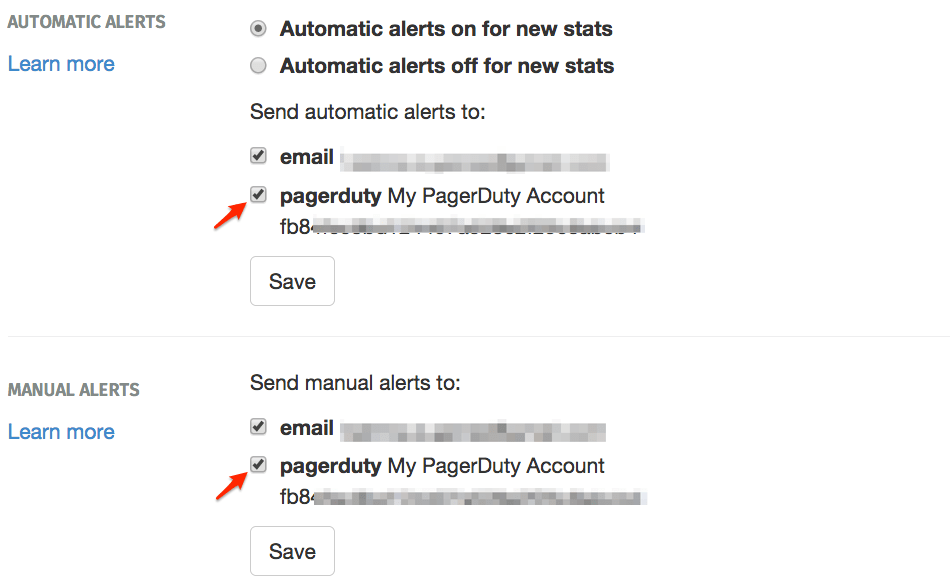Click the PagerDuty key under automatic alerts
This screenshot has width=950, height=577.
coord(460,226)
